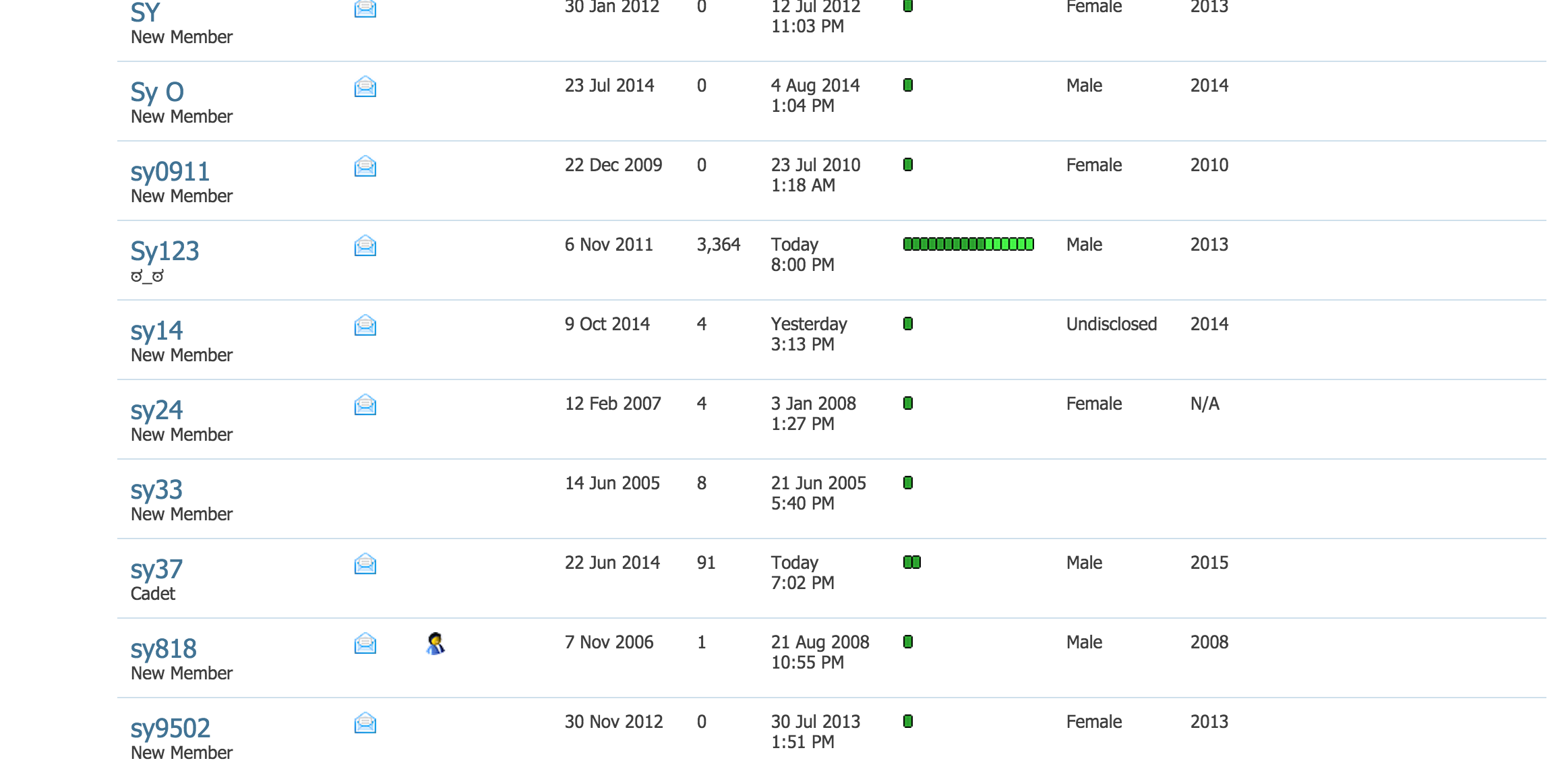Open the sy0911 profile link
The image size is (1568, 767).
click(170, 171)
